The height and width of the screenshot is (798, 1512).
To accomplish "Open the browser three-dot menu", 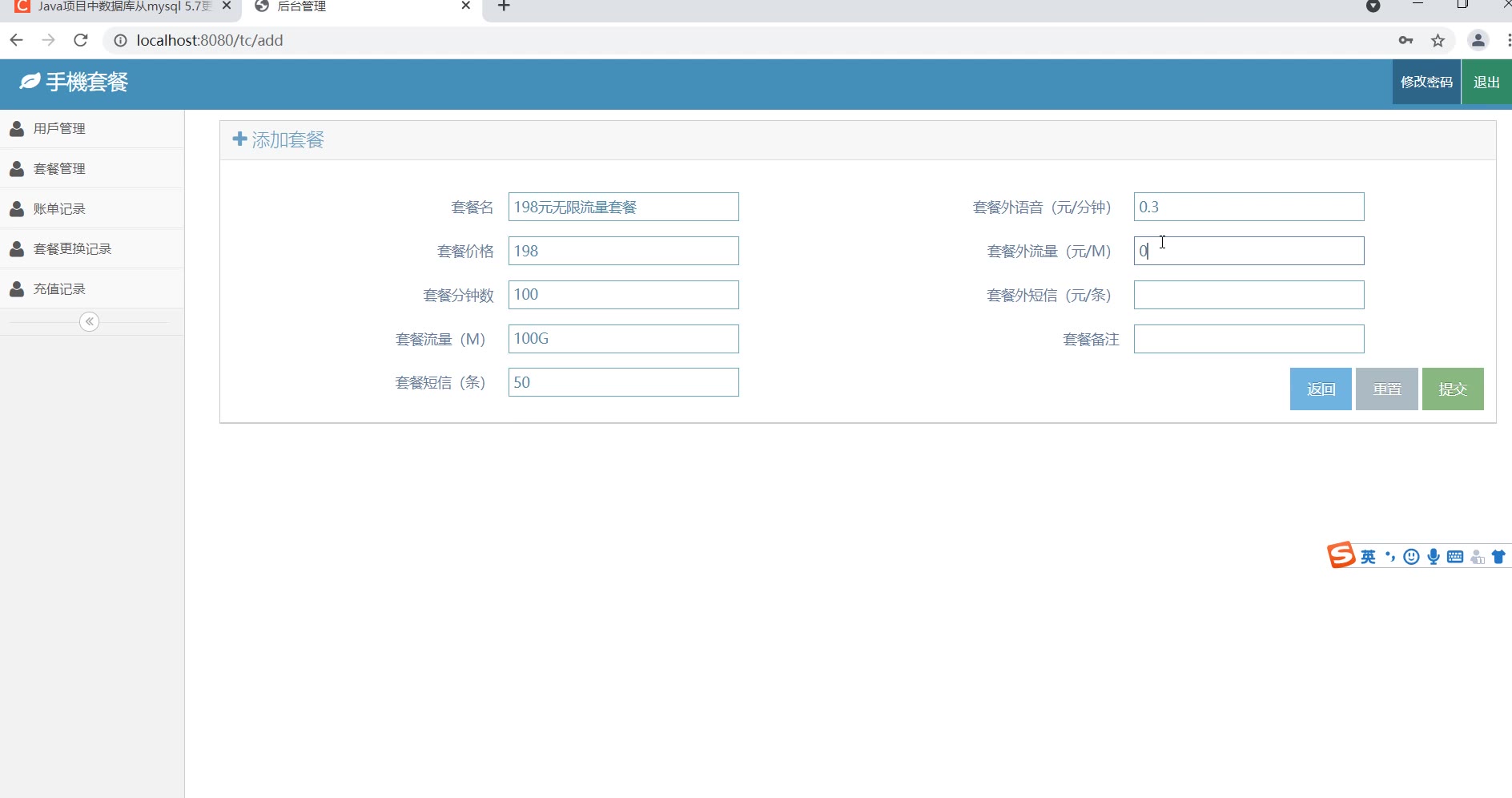I will click(x=1508, y=40).
